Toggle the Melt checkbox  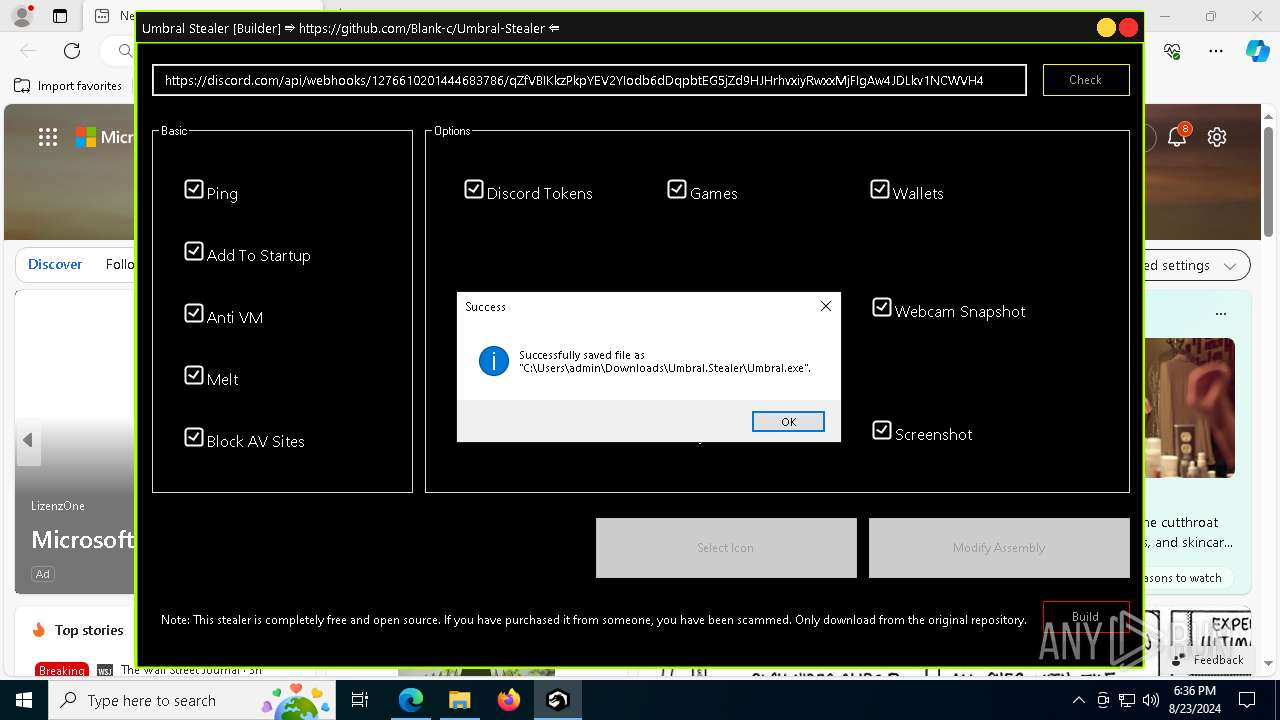click(x=194, y=375)
